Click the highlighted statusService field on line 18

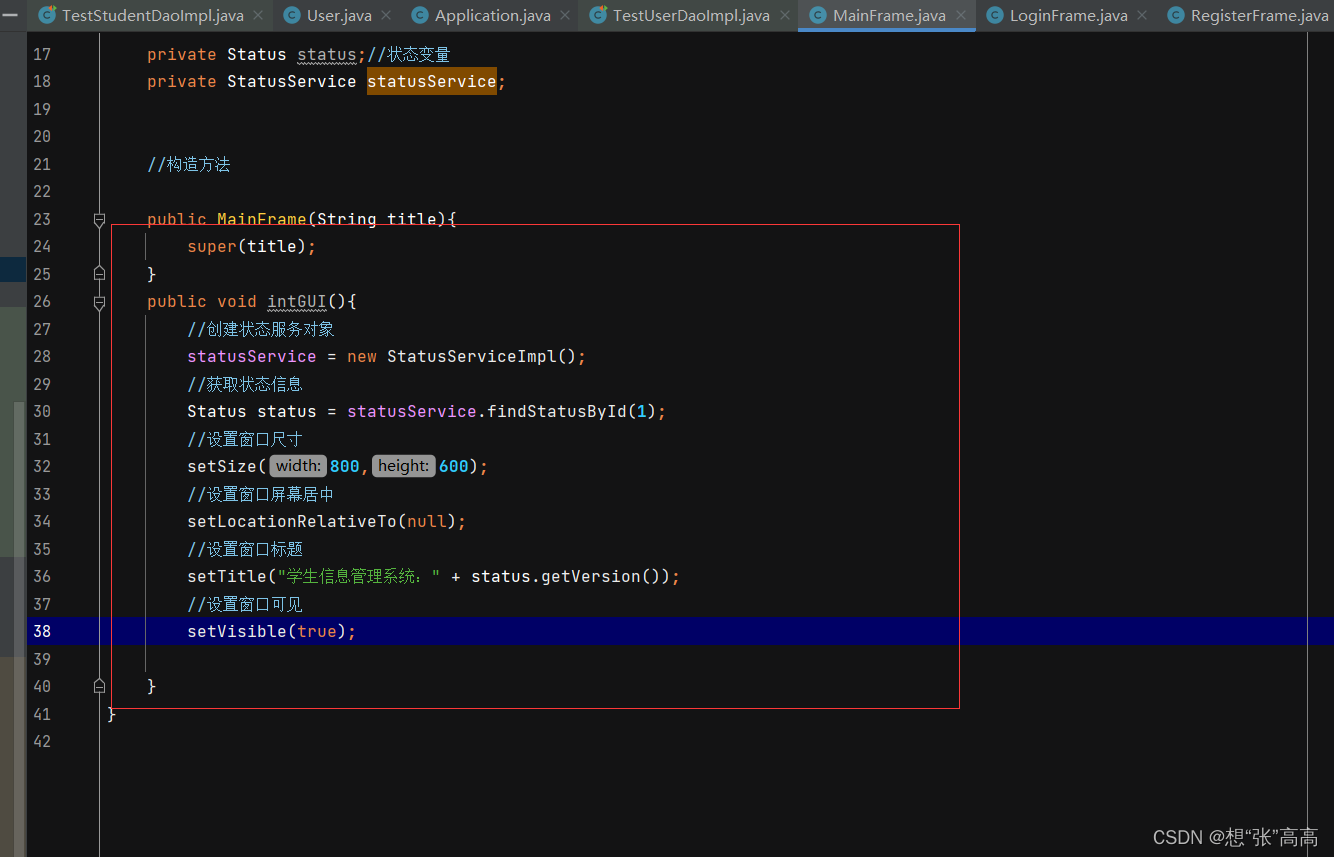pyautogui.click(x=432, y=82)
